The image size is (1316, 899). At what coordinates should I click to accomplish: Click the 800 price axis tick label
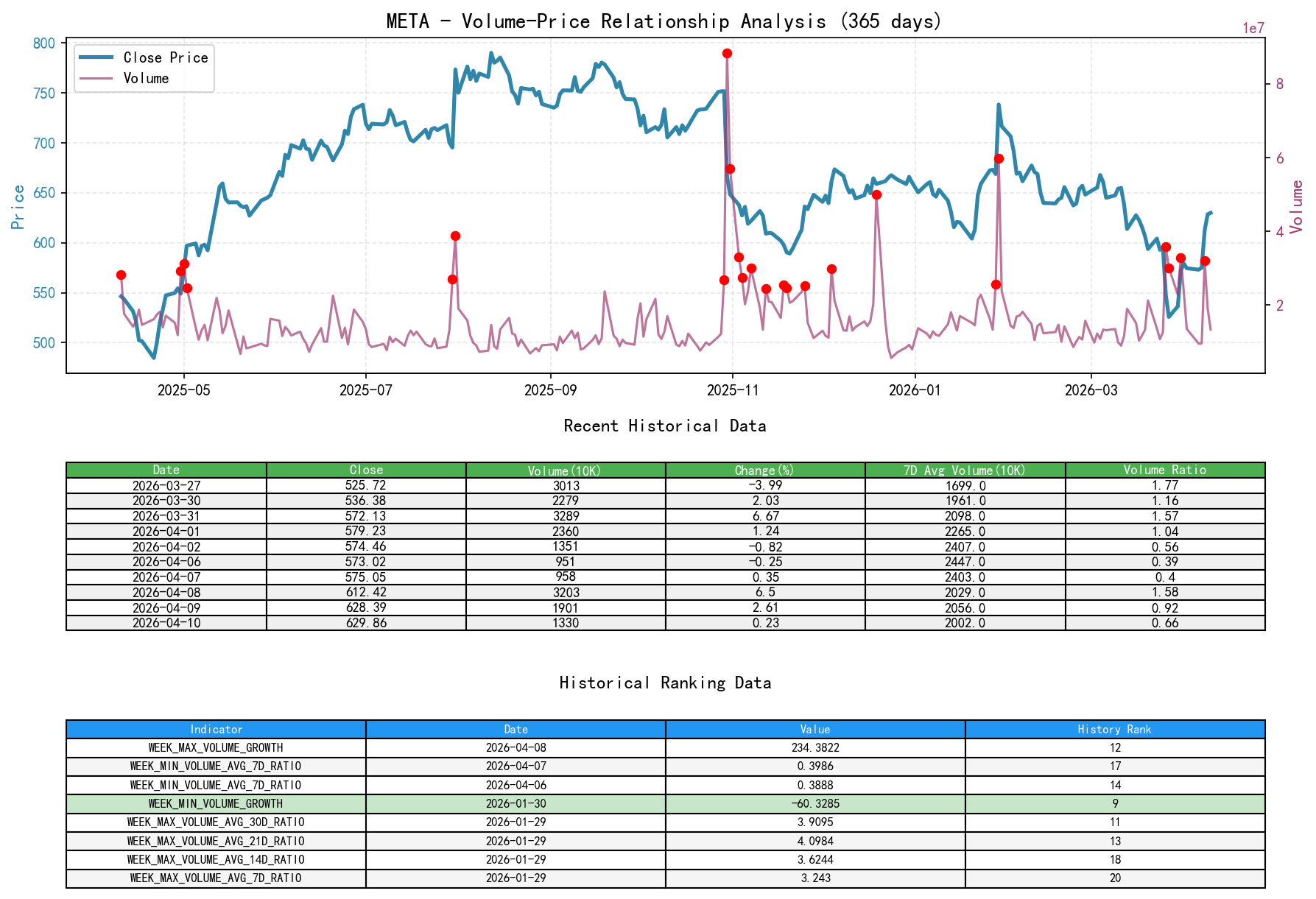[44, 43]
